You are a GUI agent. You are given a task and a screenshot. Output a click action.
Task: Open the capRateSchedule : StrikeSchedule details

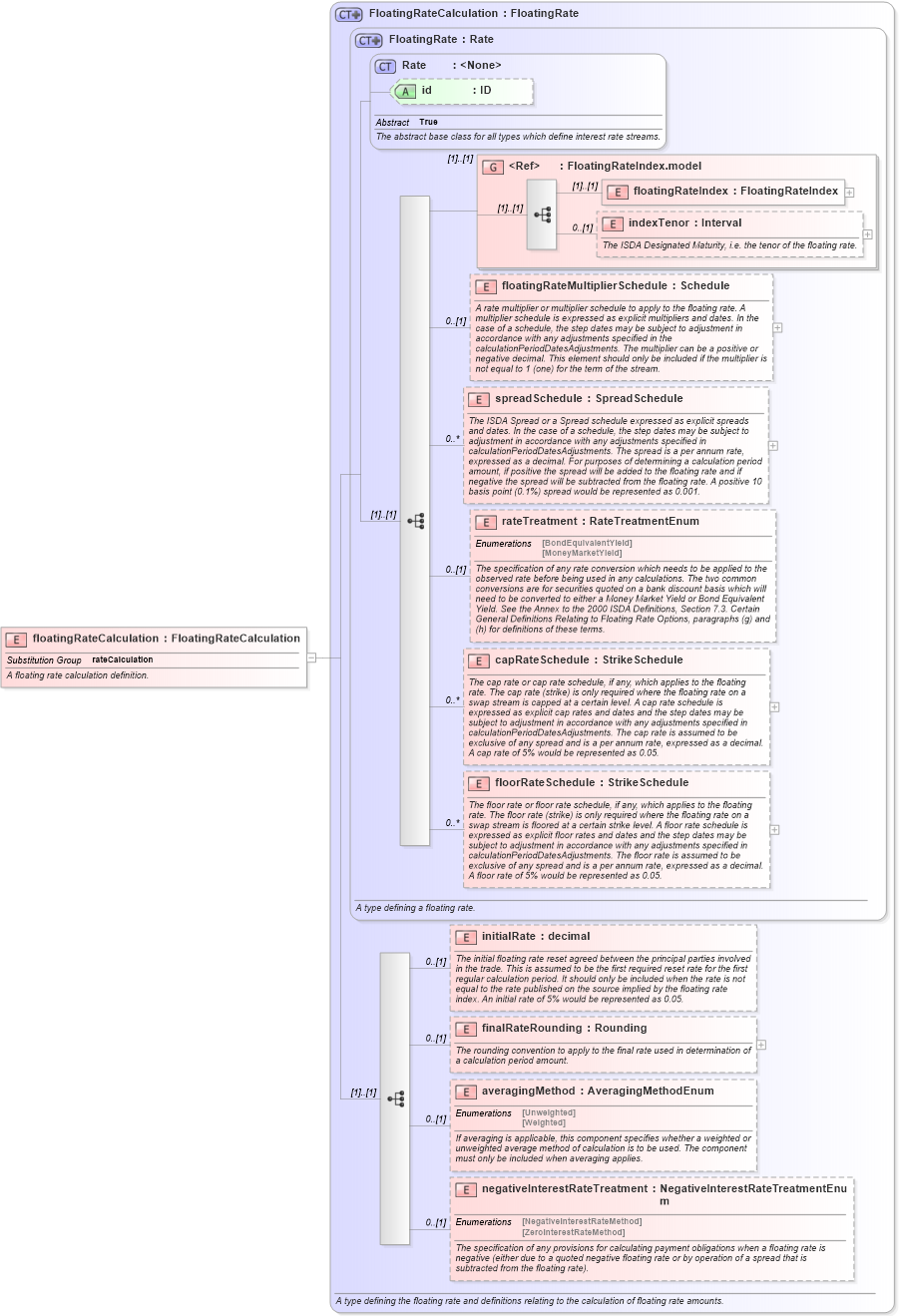point(772,705)
